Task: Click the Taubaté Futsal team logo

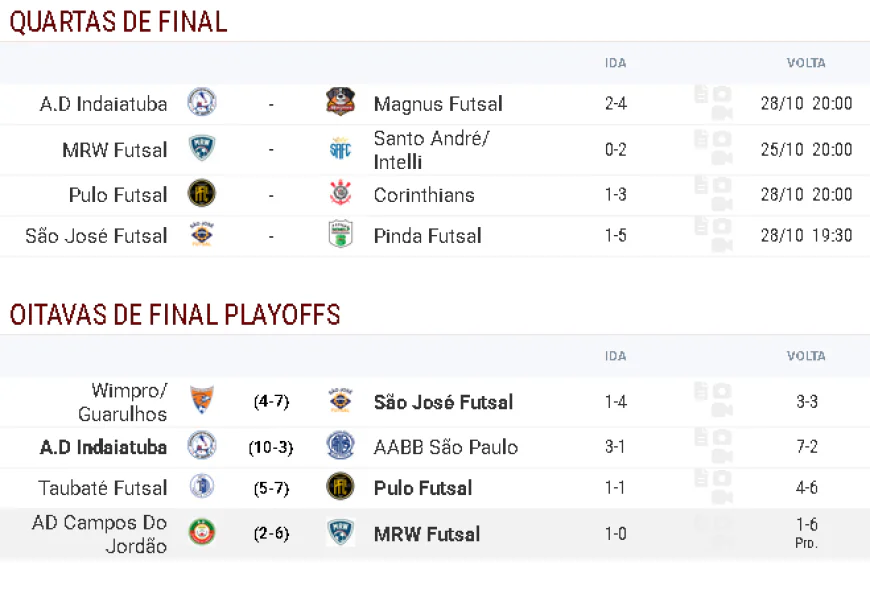Action: pyautogui.click(x=202, y=487)
